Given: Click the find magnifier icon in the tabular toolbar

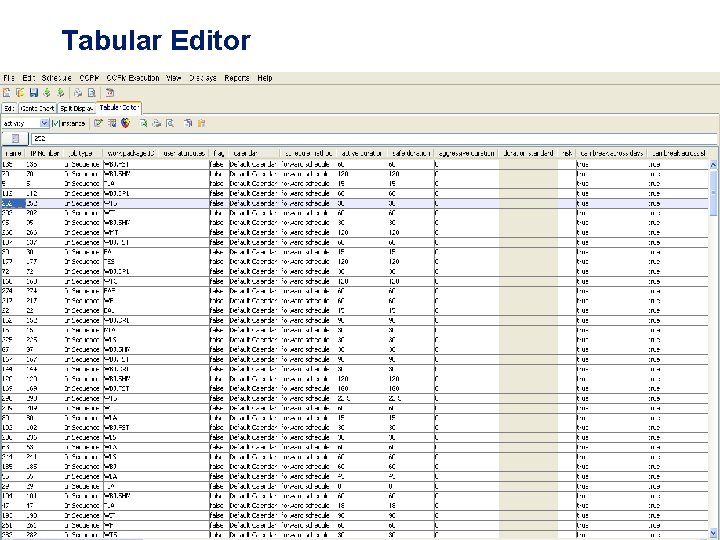Looking at the screenshot, I should 170,123.
